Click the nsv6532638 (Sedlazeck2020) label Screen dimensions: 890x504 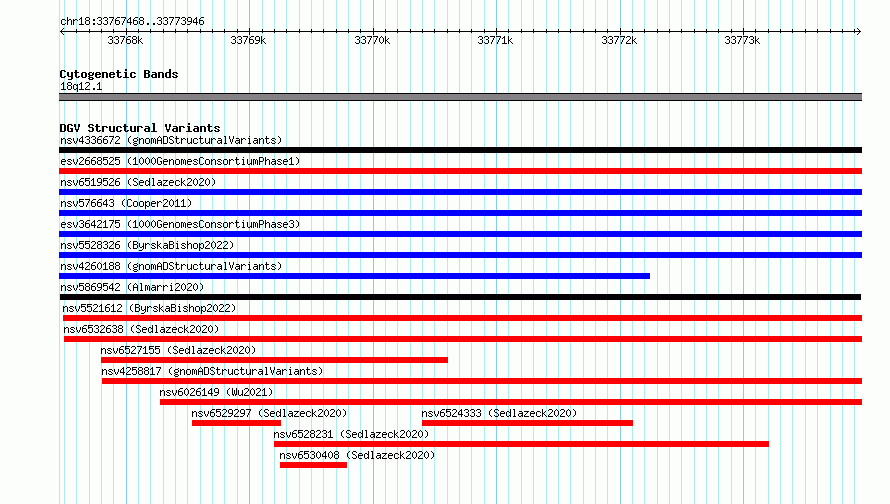[x=141, y=329]
